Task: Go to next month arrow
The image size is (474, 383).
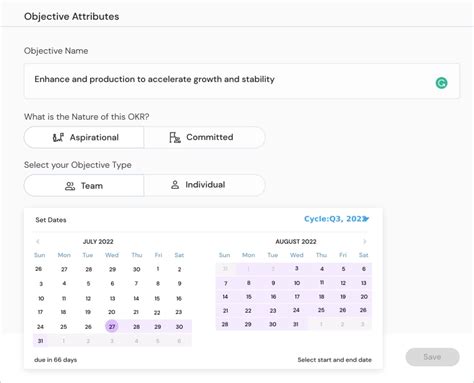Action: (365, 241)
